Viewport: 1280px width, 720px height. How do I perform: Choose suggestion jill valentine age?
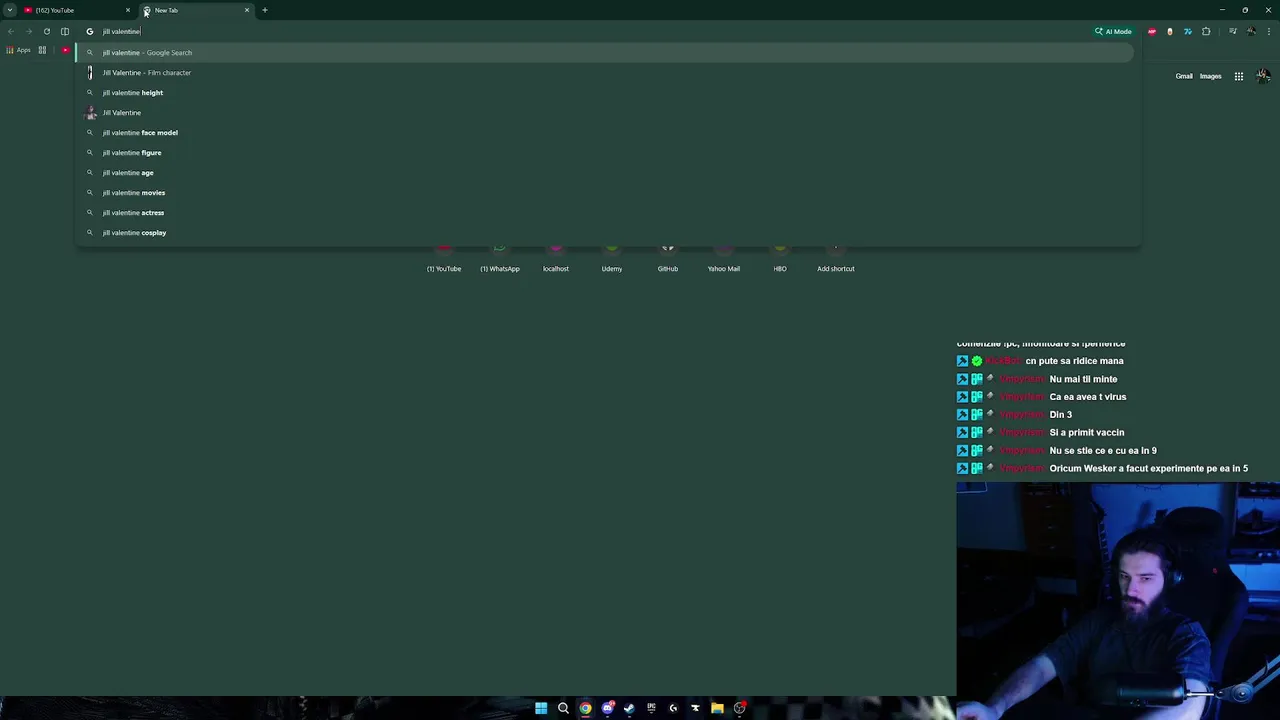[606, 172]
